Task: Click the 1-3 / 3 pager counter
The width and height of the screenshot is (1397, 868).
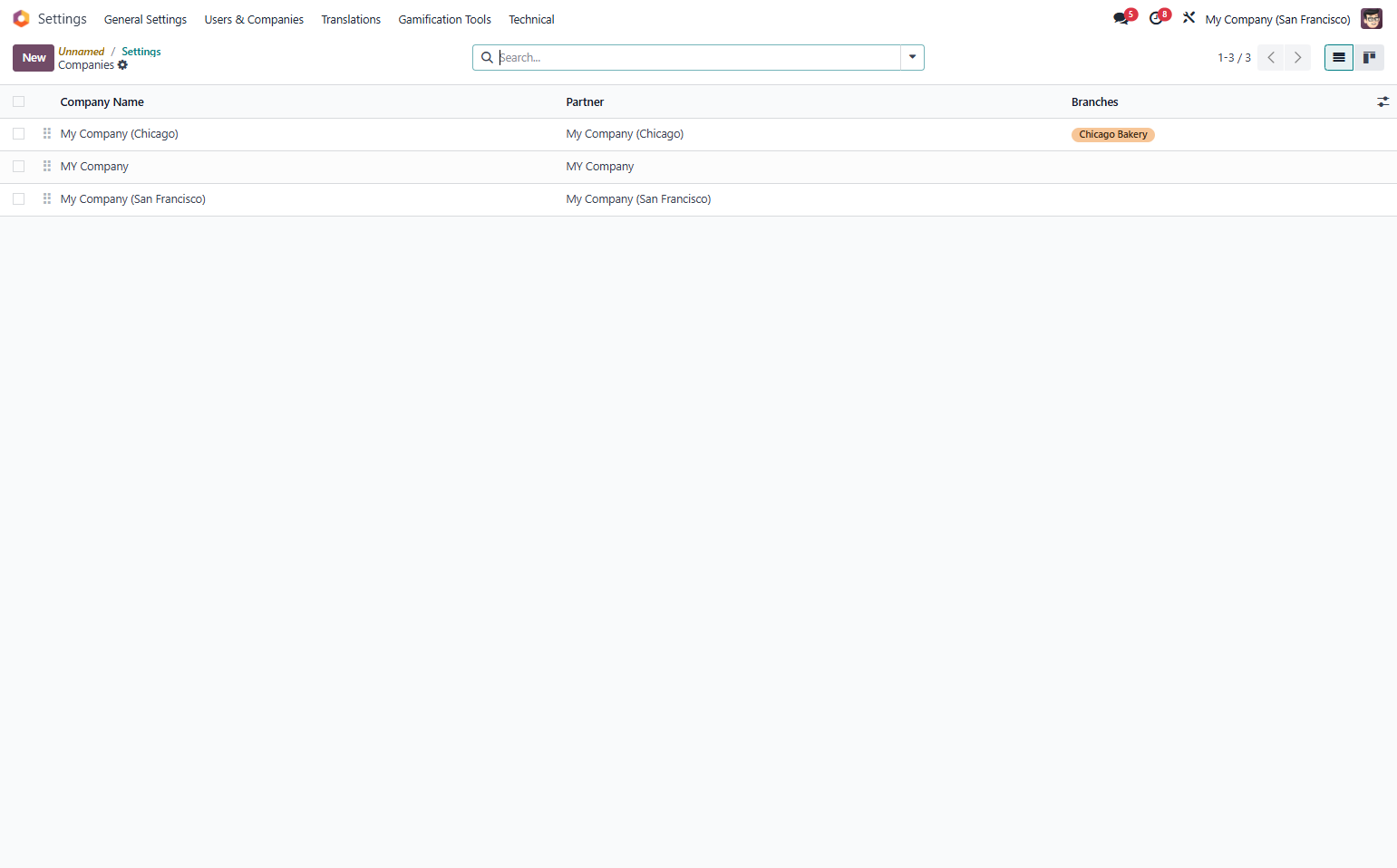Action: click(x=1234, y=58)
